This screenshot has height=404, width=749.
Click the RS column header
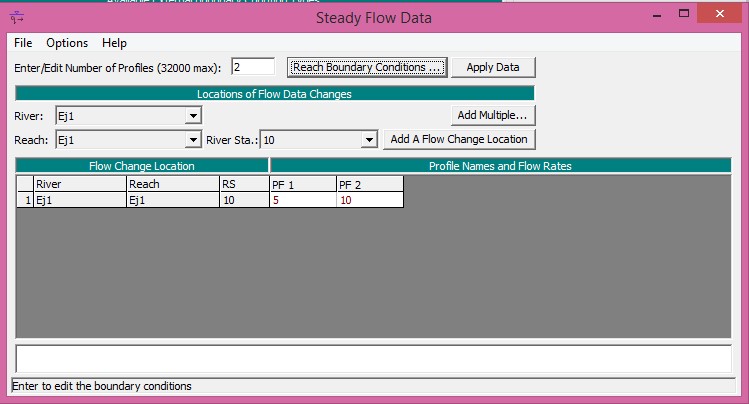tap(244, 184)
